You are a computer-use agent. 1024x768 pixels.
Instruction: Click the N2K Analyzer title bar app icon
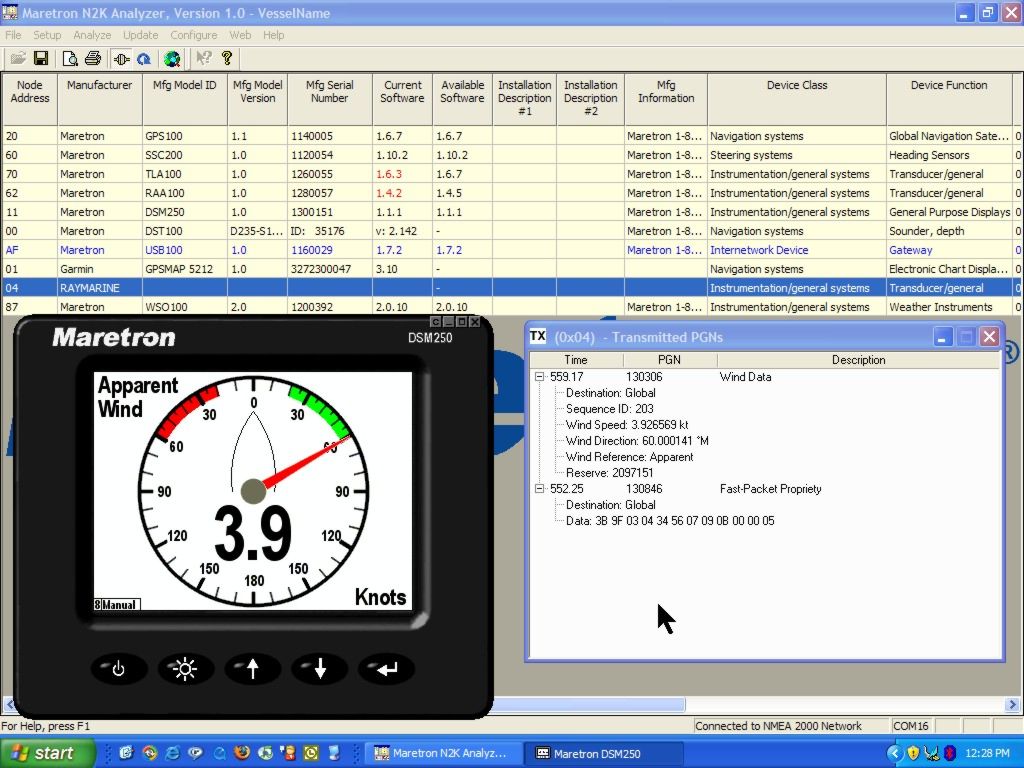coord(10,12)
